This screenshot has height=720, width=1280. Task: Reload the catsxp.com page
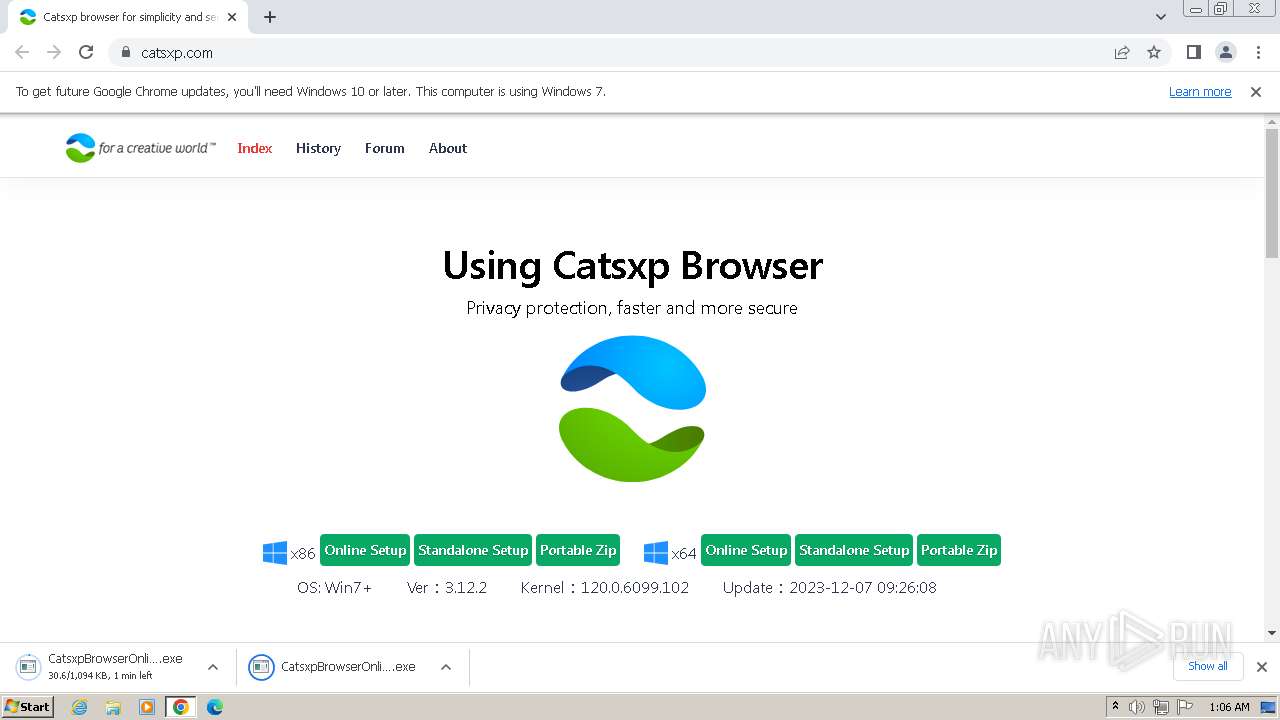coord(86,52)
